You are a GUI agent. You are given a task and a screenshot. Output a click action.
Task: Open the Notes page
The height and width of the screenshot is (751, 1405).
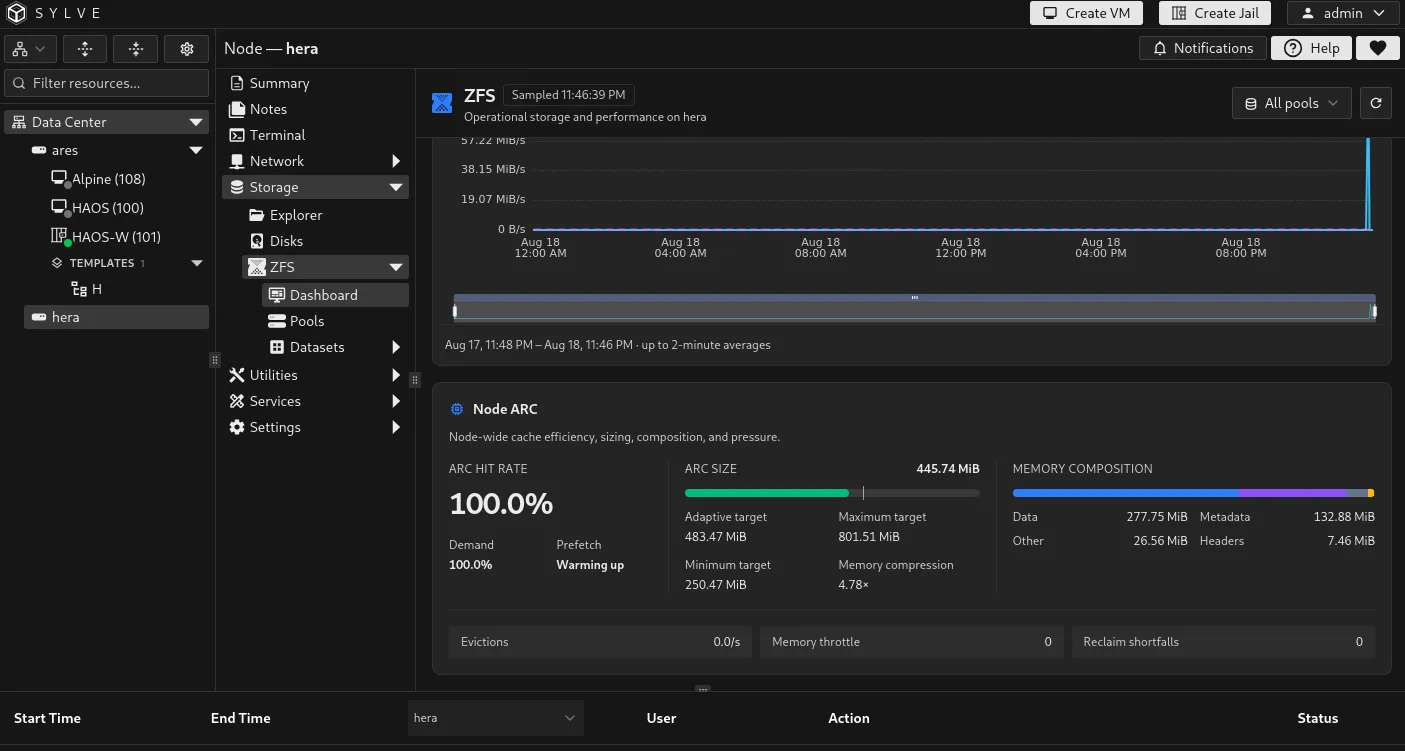[268, 109]
